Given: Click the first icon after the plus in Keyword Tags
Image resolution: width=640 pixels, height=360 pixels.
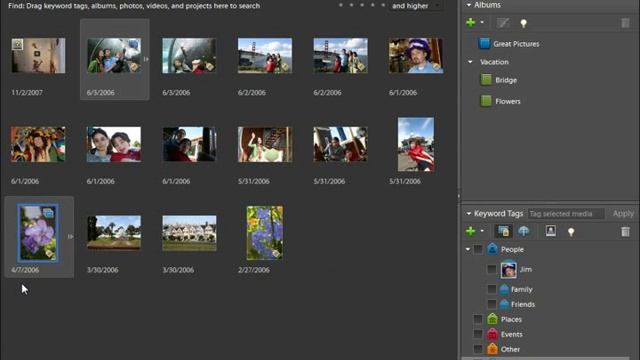Looking at the screenshot, I should 503,231.
